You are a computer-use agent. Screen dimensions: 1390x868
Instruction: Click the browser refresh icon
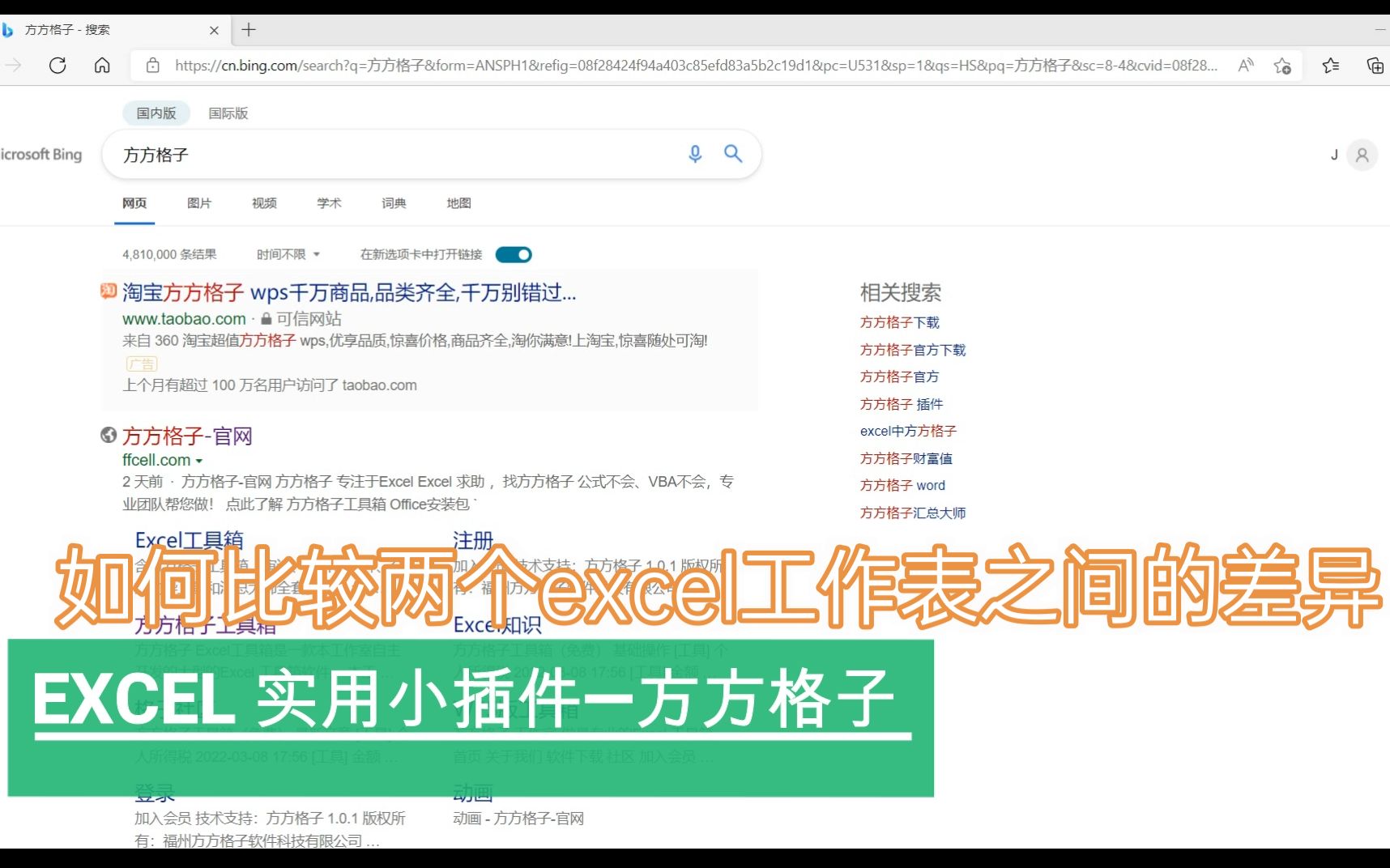tap(58, 66)
